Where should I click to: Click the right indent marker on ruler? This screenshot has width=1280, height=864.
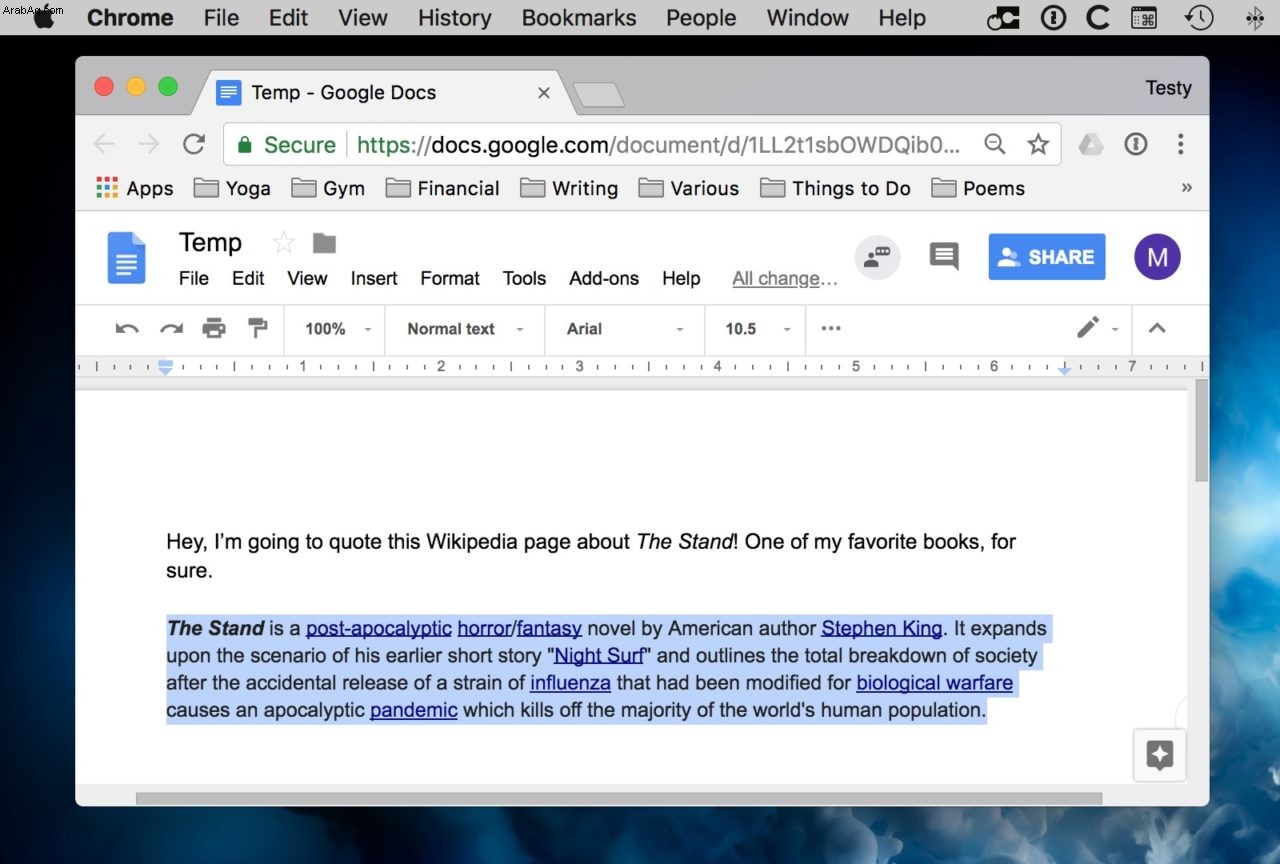coord(1064,370)
